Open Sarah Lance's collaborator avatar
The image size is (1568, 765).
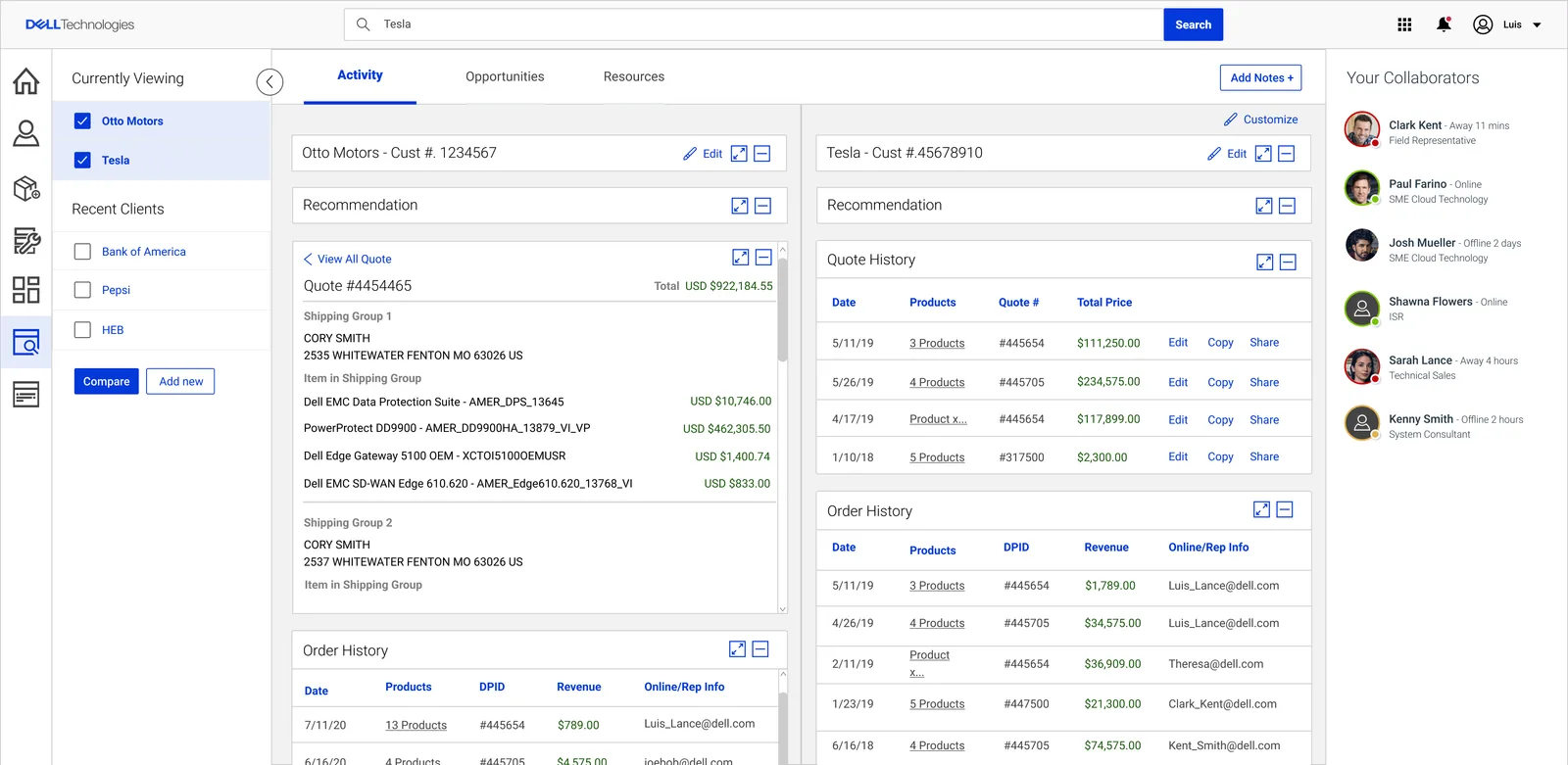1362,366
